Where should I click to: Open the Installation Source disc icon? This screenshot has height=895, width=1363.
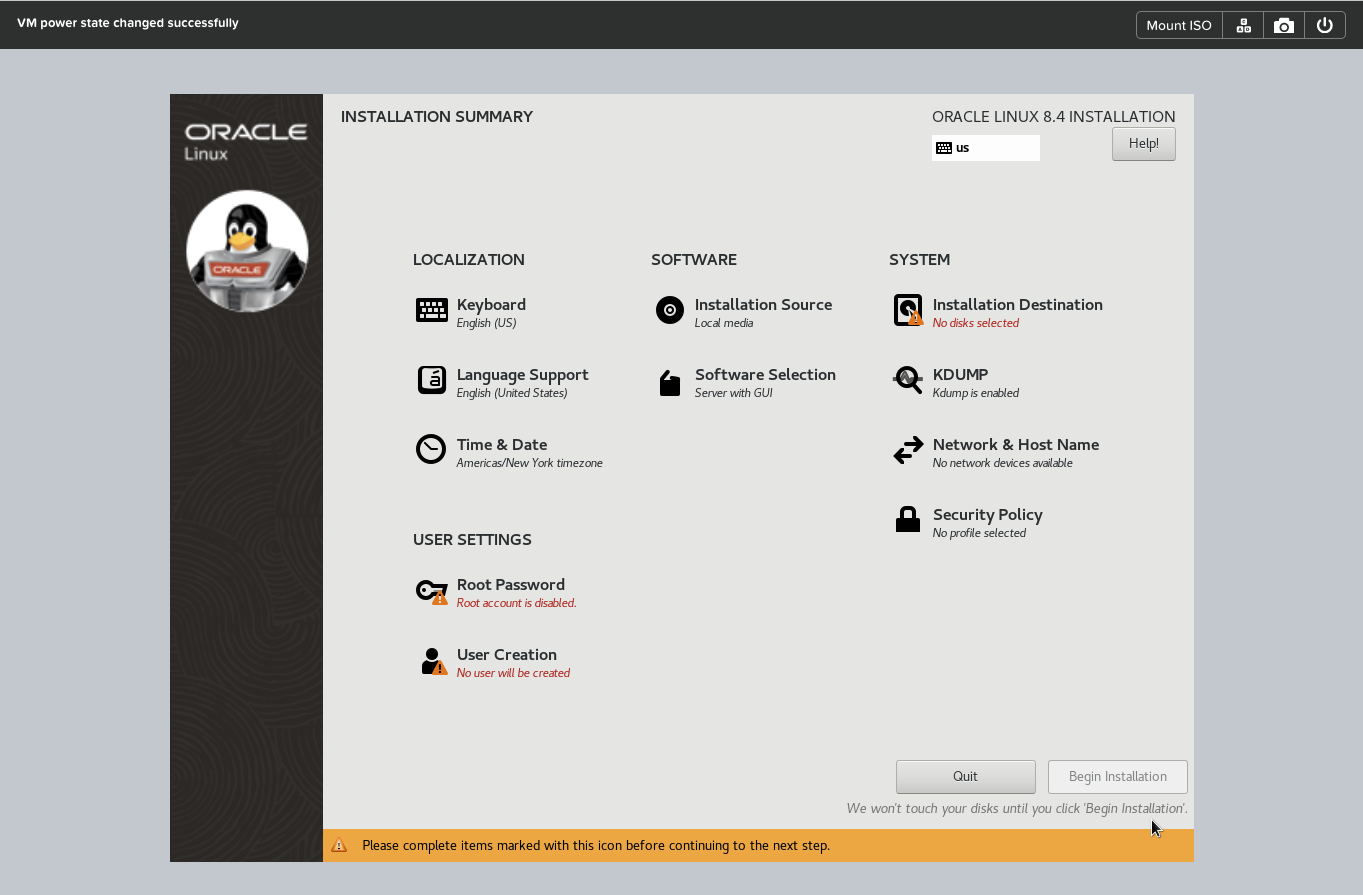(670, 310)
